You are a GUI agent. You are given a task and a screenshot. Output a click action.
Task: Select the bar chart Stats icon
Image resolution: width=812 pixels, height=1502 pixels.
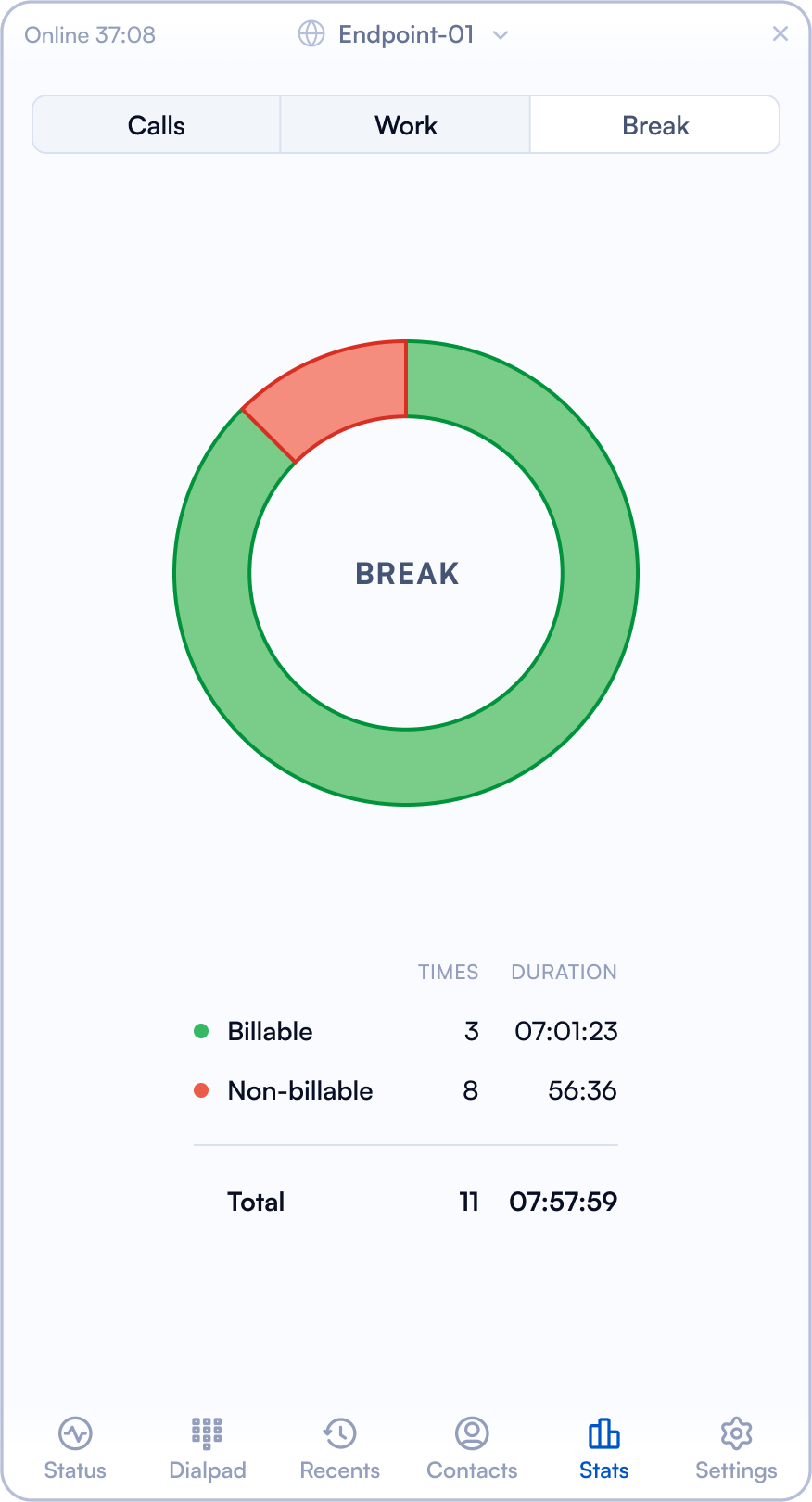pos(603,1433)
